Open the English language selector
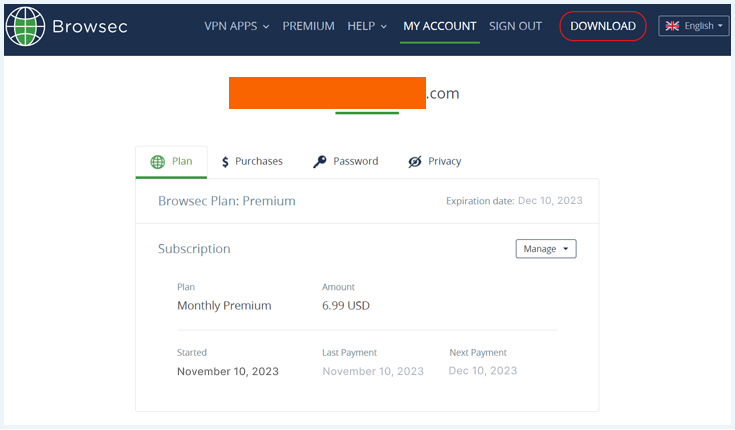Screen dimensions: 735x430 click(694, 26)
